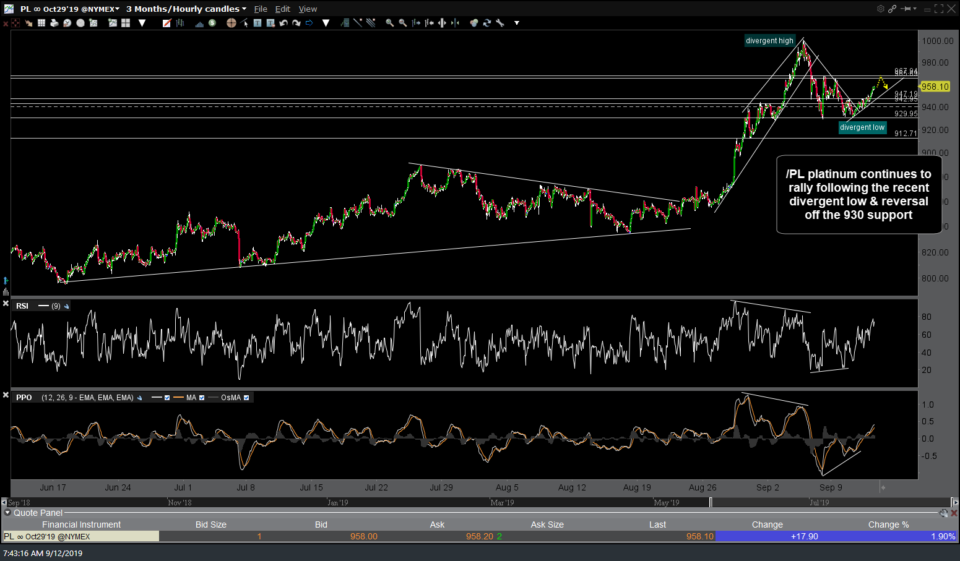Open the PL Oct29'19 @NYMEX symbol dropdown
The width and height of the screenshot is (960, 561).
click(x=69, y=9)
